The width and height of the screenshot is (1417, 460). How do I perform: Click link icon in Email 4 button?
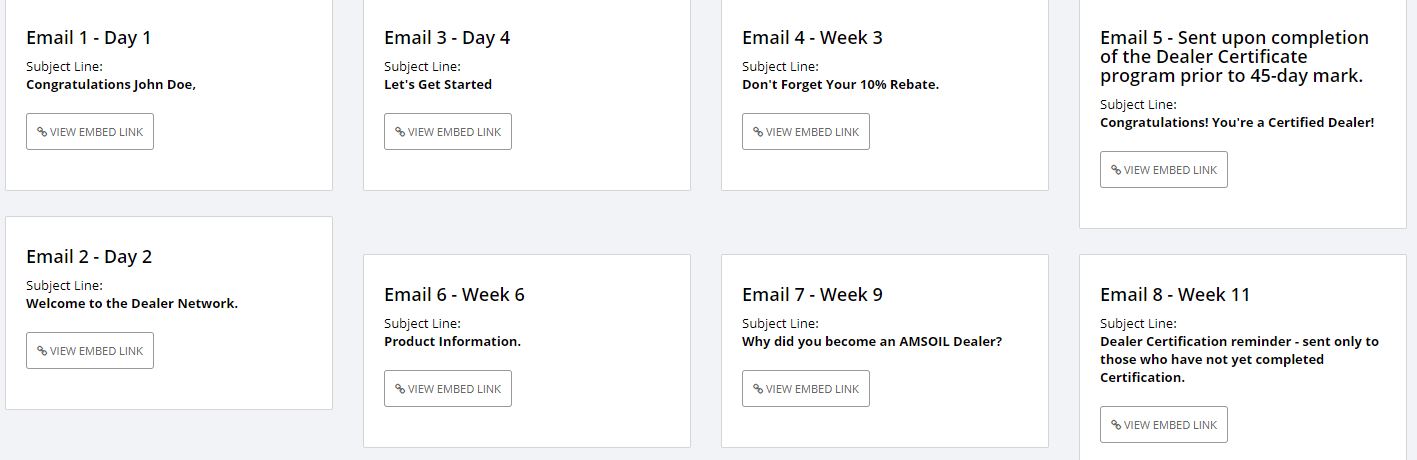(758, 132)
